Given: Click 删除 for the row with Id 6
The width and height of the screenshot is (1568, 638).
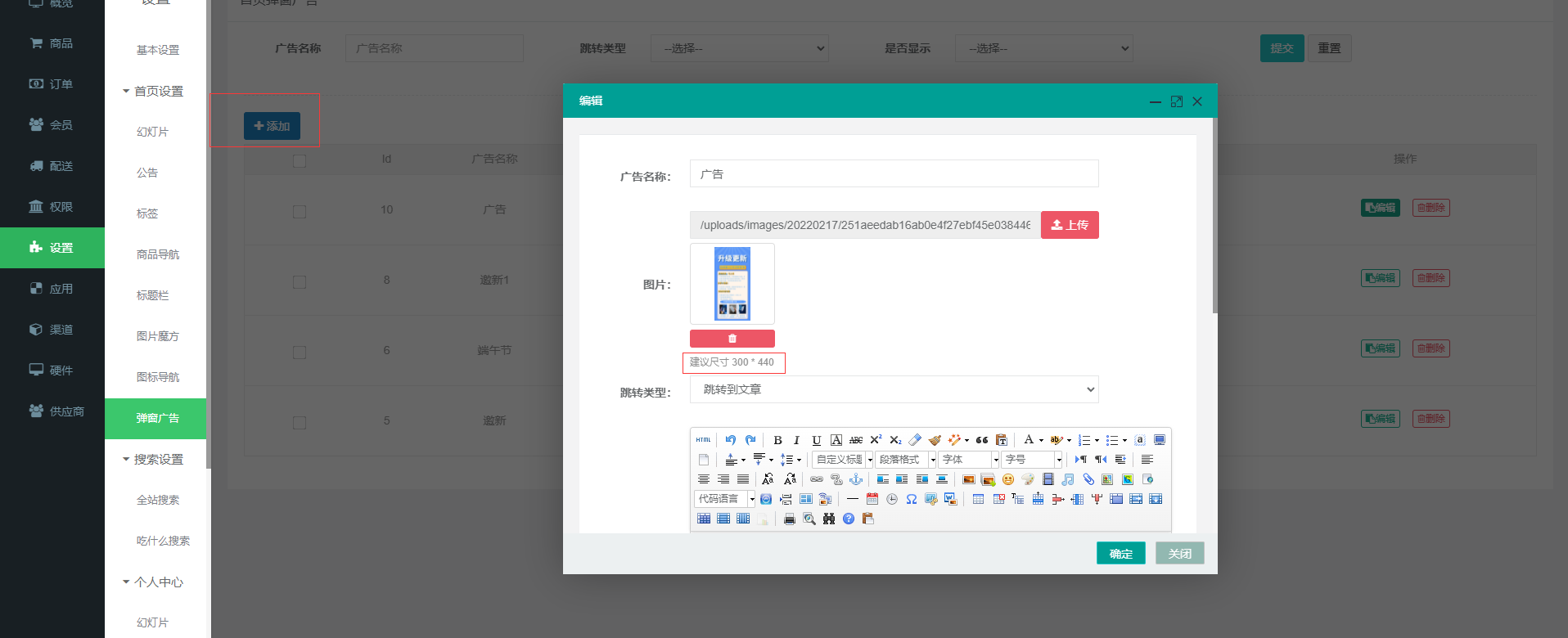Looking at the screenshot, I should (1431, 348).
